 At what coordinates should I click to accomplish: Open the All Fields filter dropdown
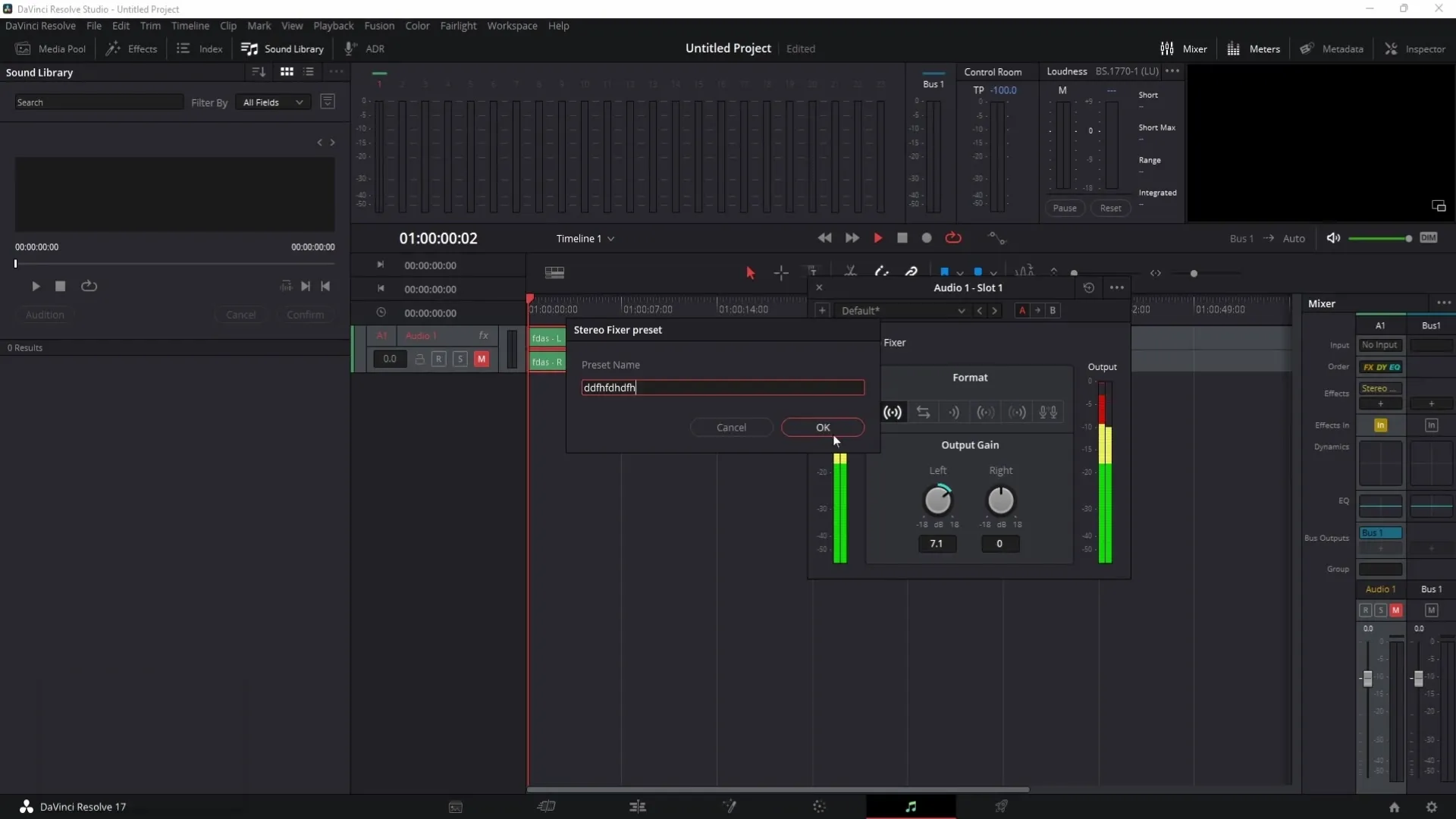(273, 102)
